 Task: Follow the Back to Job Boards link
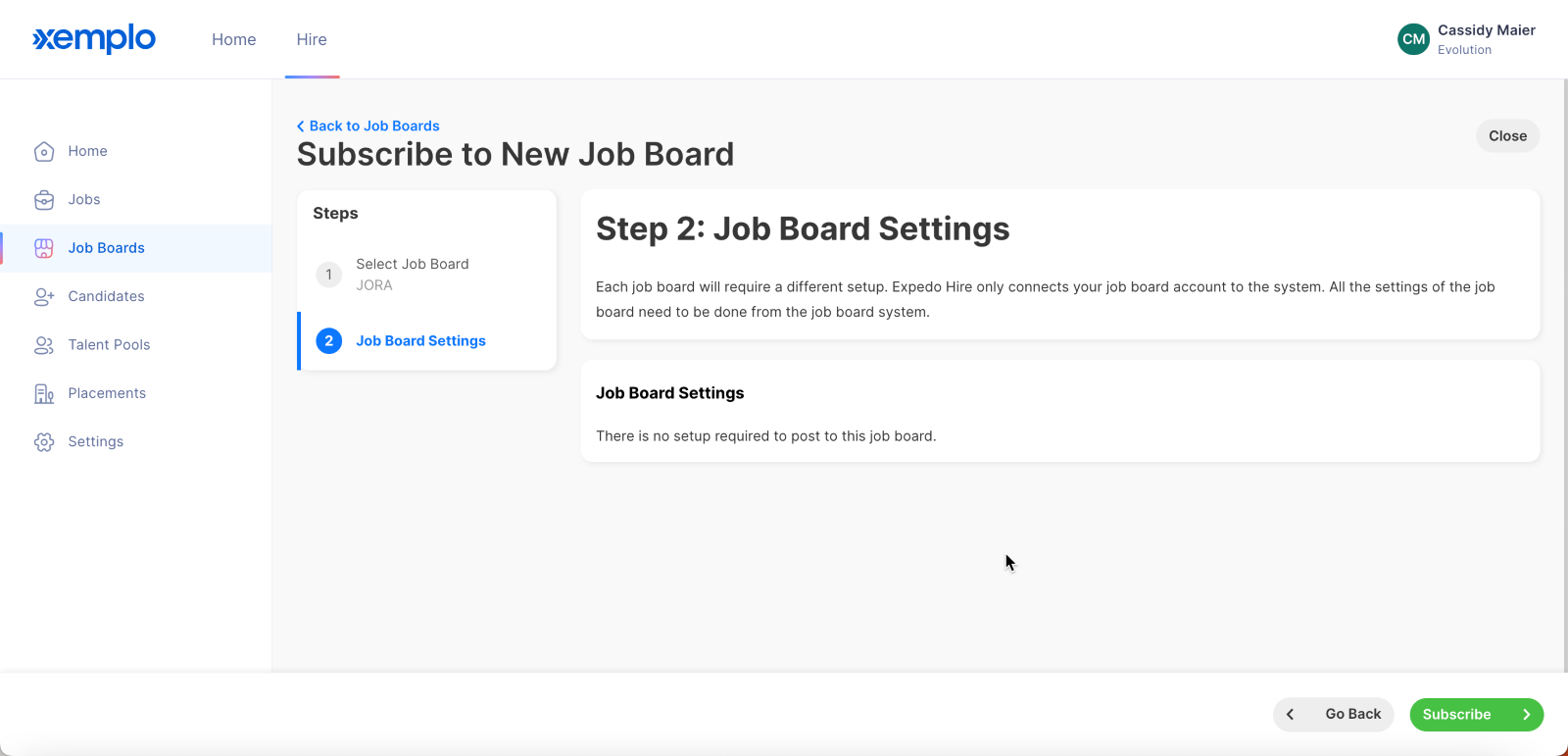[x=368, y=126]
